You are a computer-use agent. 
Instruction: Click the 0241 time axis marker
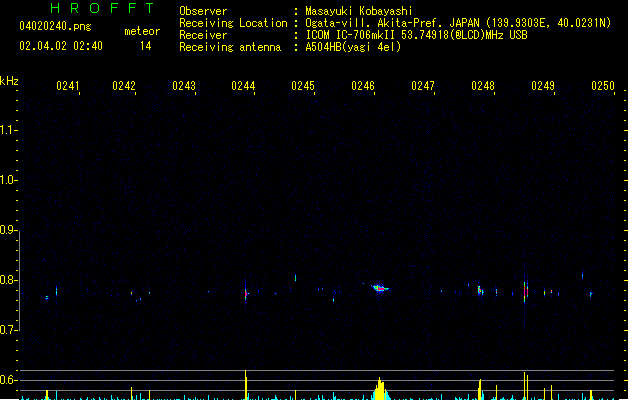coord(67,86)
